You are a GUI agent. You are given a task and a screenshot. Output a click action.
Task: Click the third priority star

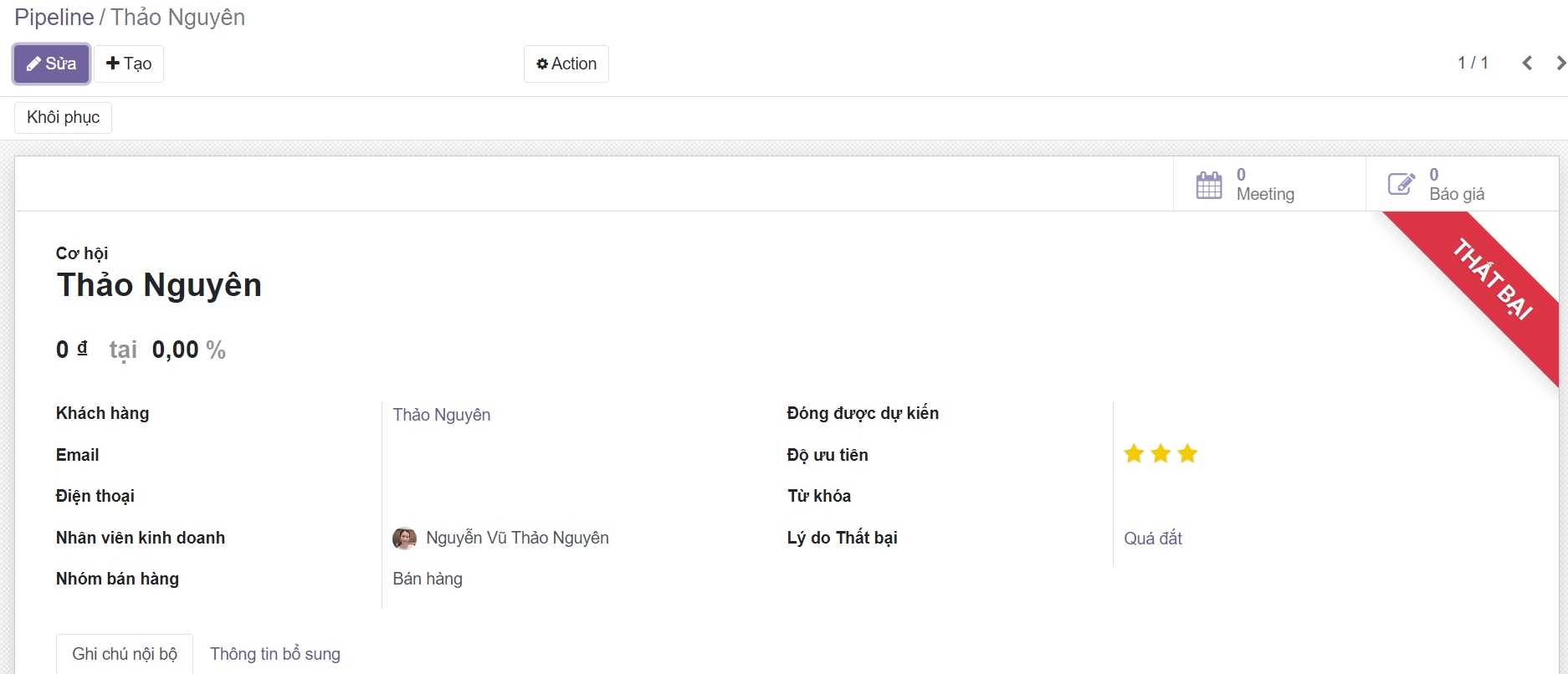1187,454
